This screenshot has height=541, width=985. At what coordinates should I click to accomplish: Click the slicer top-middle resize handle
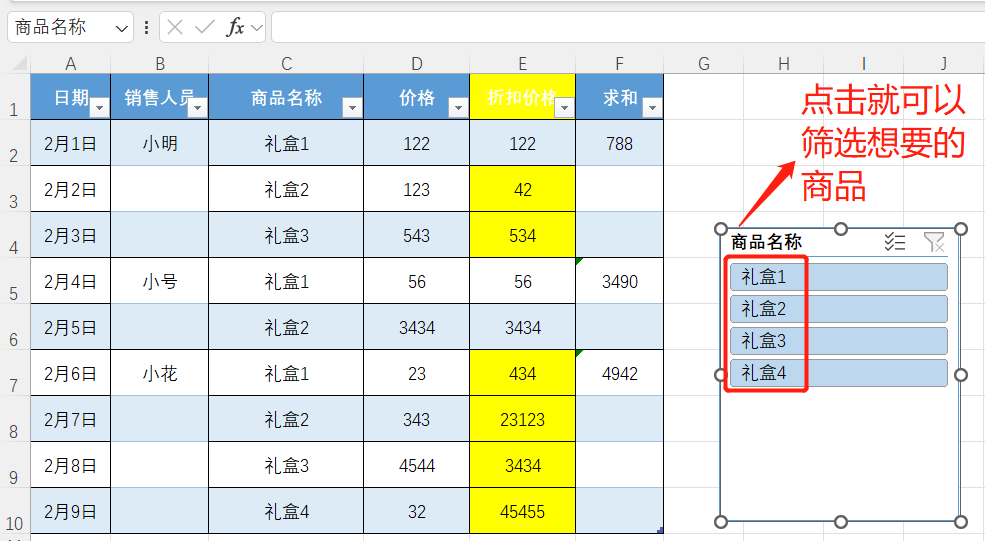click(x=841, y=229)
